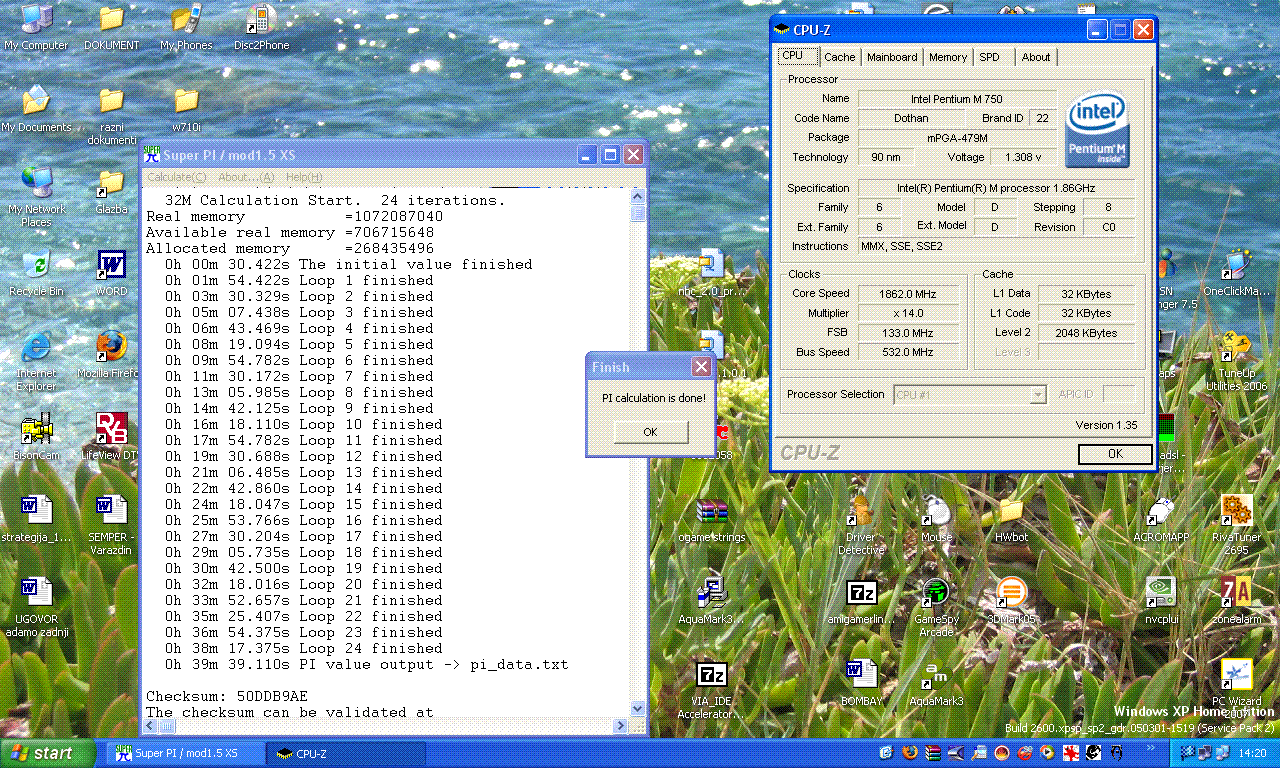
Task: Open the Mouse shortcut icon
Action: [936, 518]
